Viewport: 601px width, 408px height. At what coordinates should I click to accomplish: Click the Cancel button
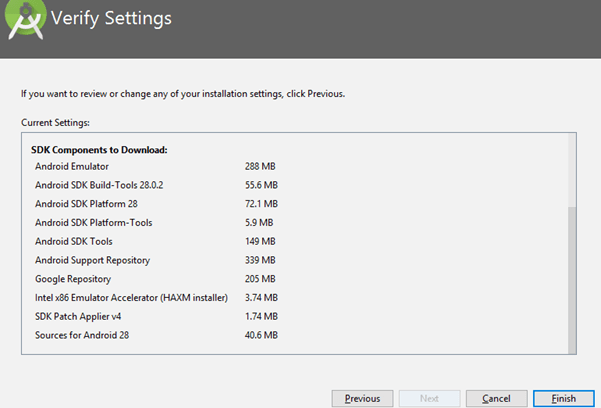(x=496, y=399)
